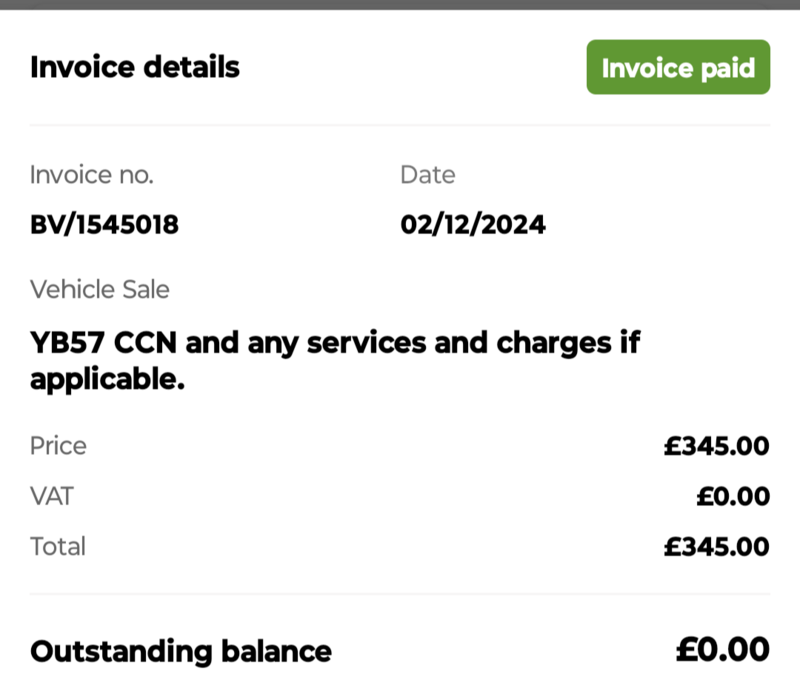Click the Date label
Viewport: 800px width, 694px height.
[x=427, y=175]
